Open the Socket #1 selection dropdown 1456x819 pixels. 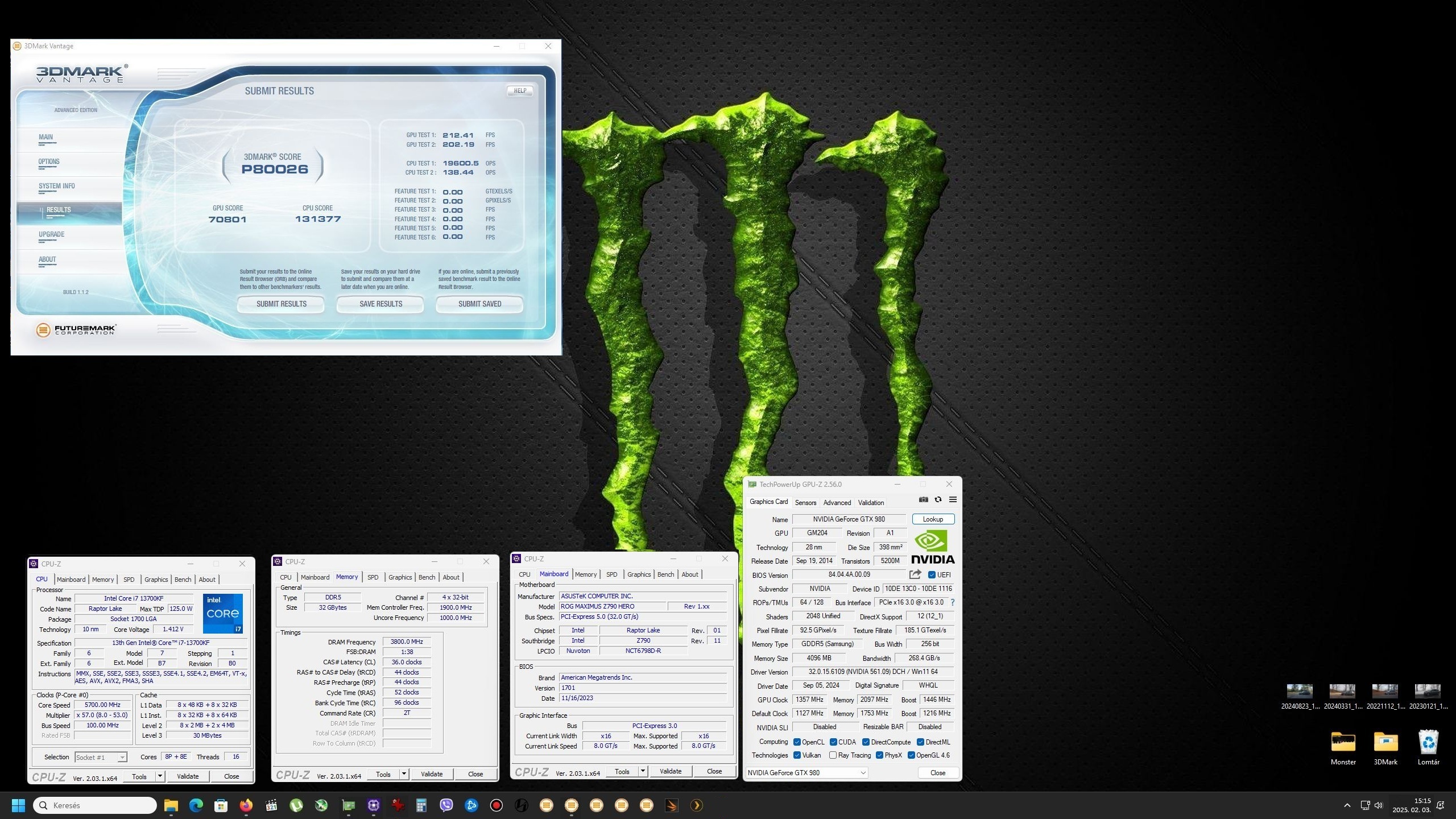coord(122,758)
